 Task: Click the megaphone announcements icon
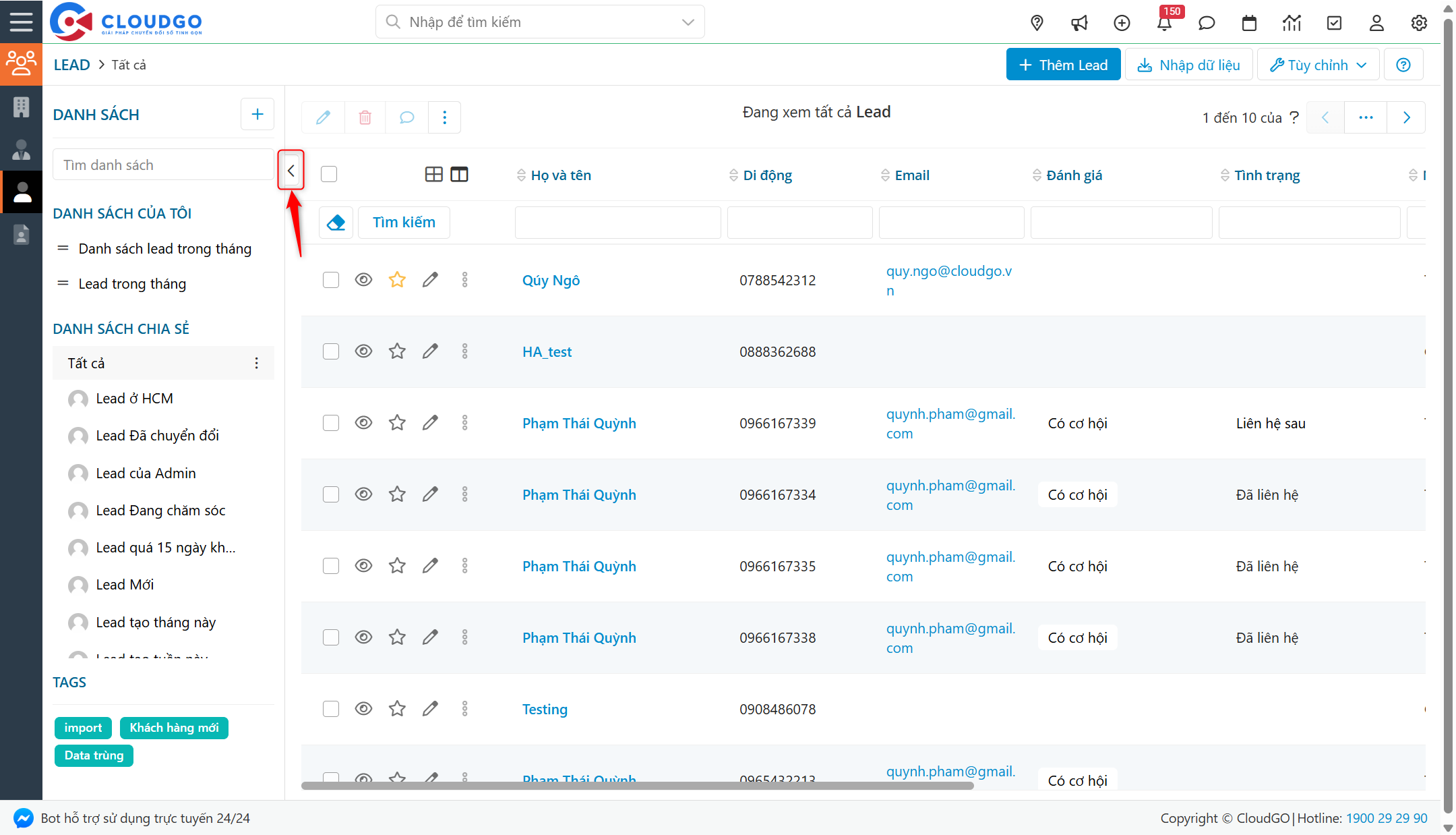(x=1079, y=23)
